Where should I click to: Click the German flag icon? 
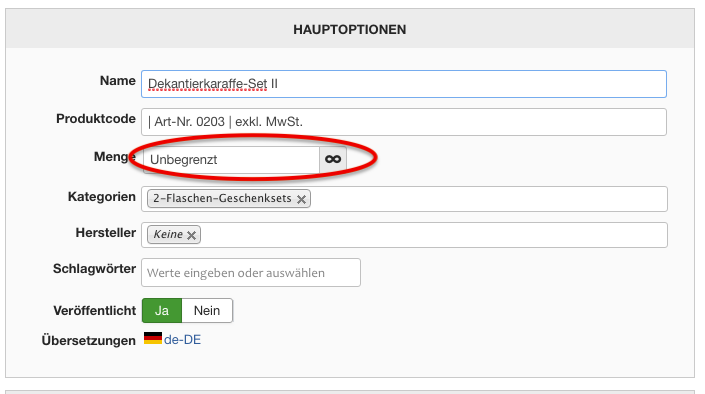tap(153, 338)
